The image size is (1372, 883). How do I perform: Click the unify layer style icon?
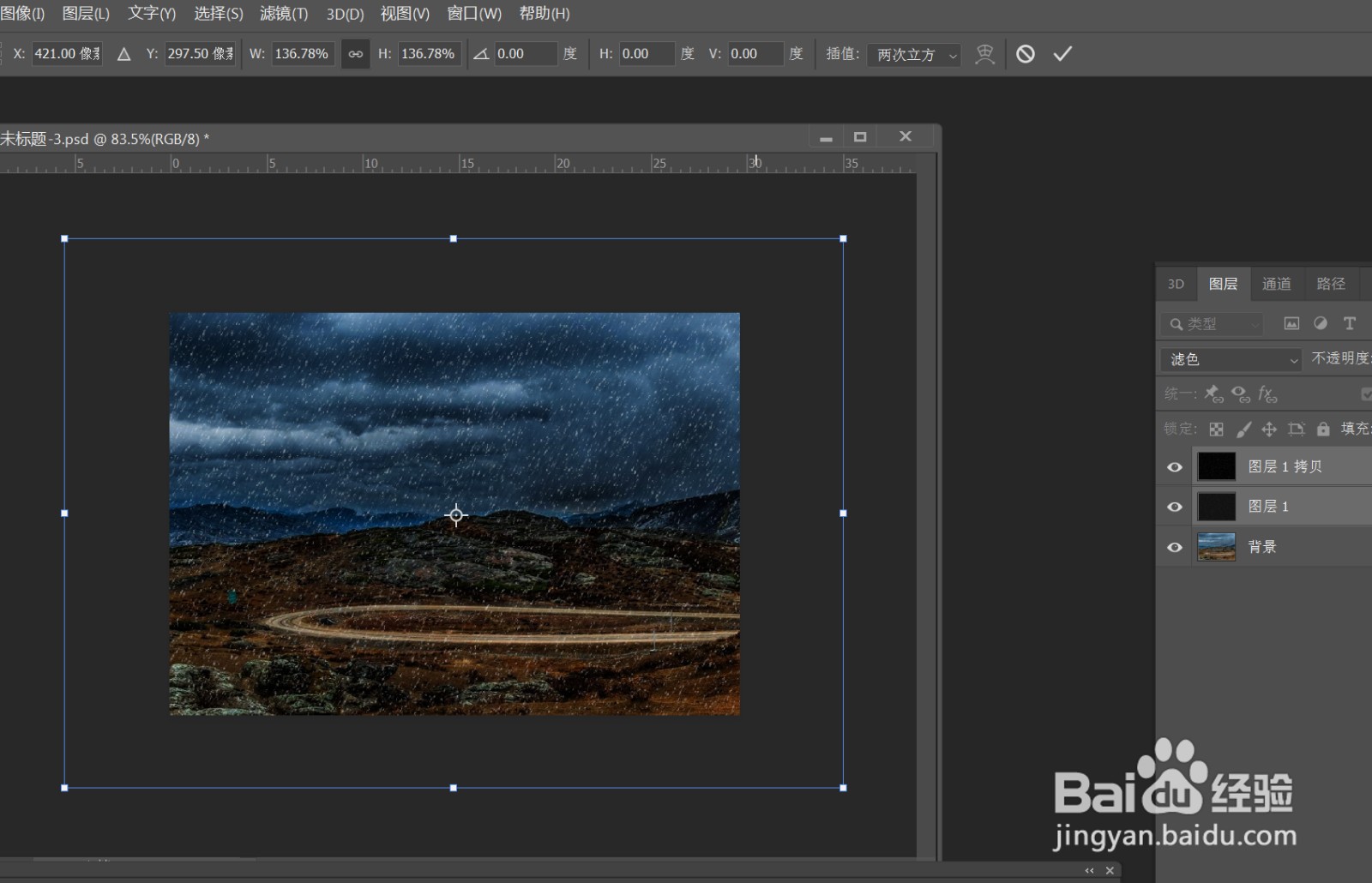pos(1267,393)
